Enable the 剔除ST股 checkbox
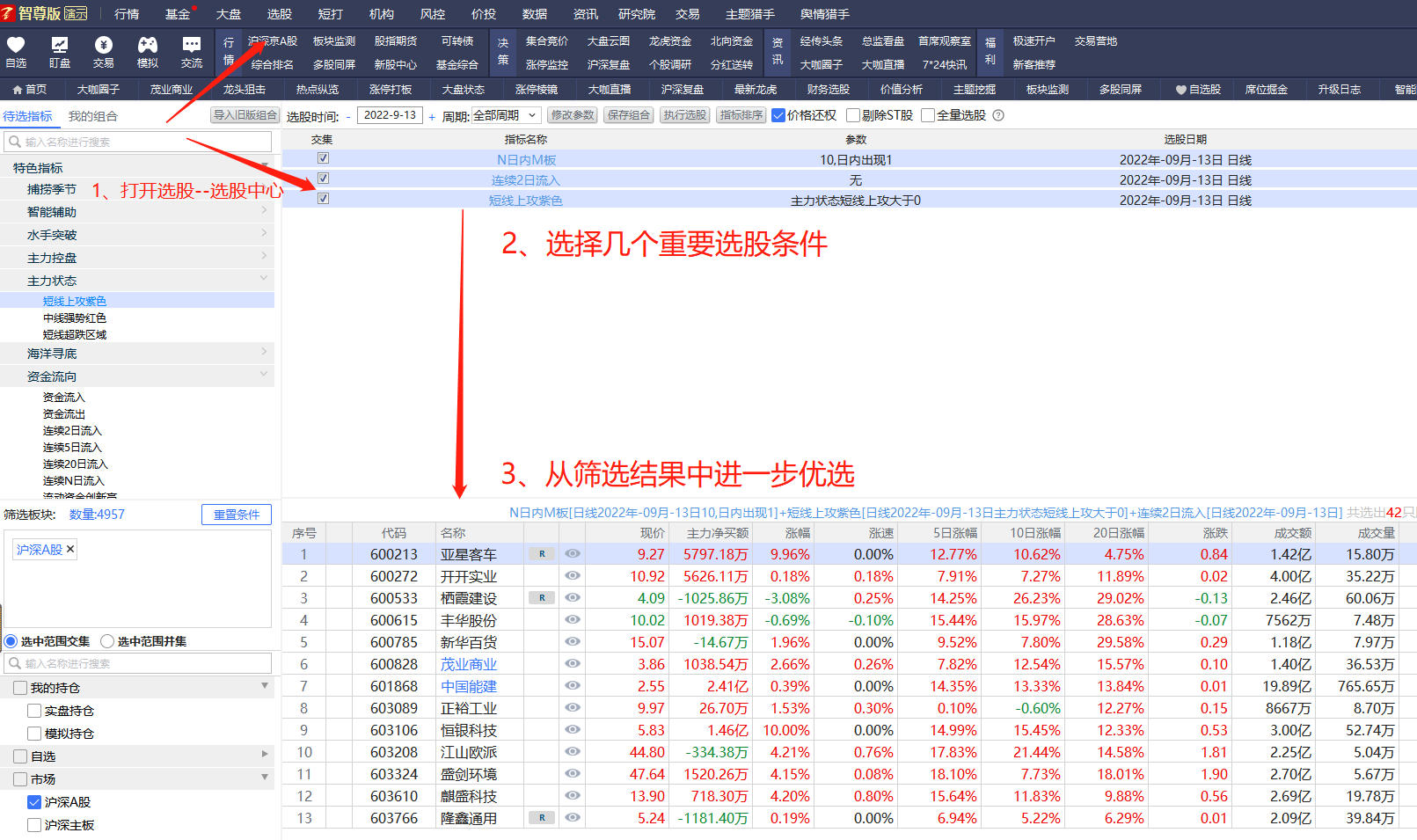1417x840 pixels. pyautogui.click(x=852, y=115)
